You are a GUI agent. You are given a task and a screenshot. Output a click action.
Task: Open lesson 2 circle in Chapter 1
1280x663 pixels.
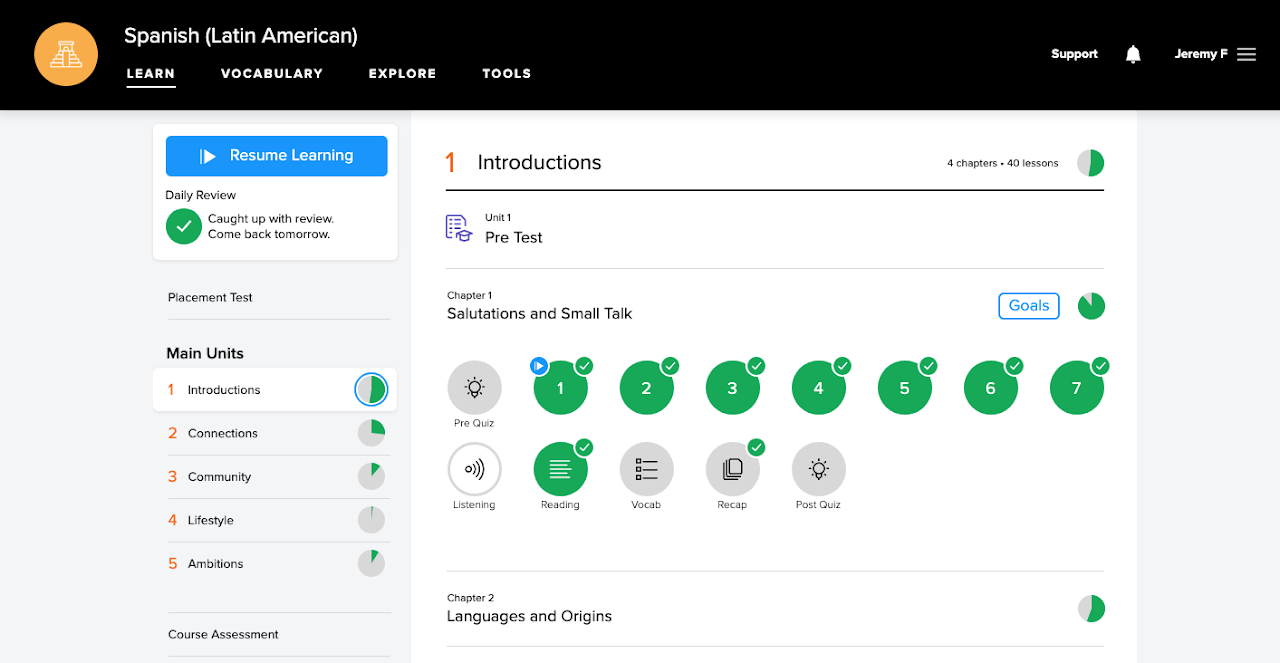point(646,387)
